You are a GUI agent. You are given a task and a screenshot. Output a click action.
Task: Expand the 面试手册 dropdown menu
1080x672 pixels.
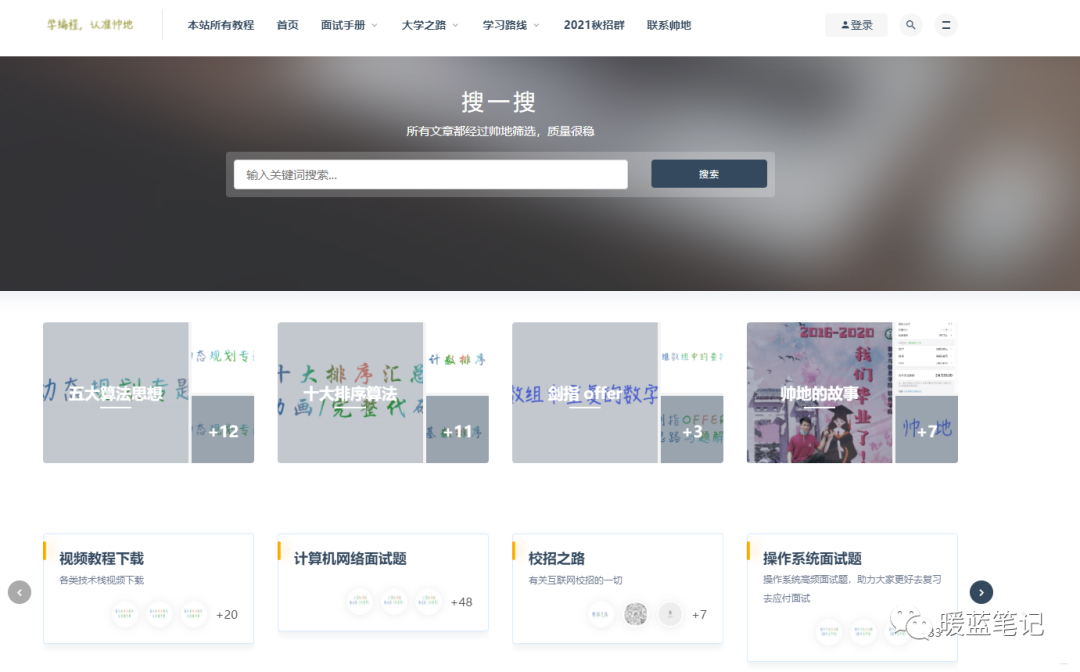[x=349, y=25]
